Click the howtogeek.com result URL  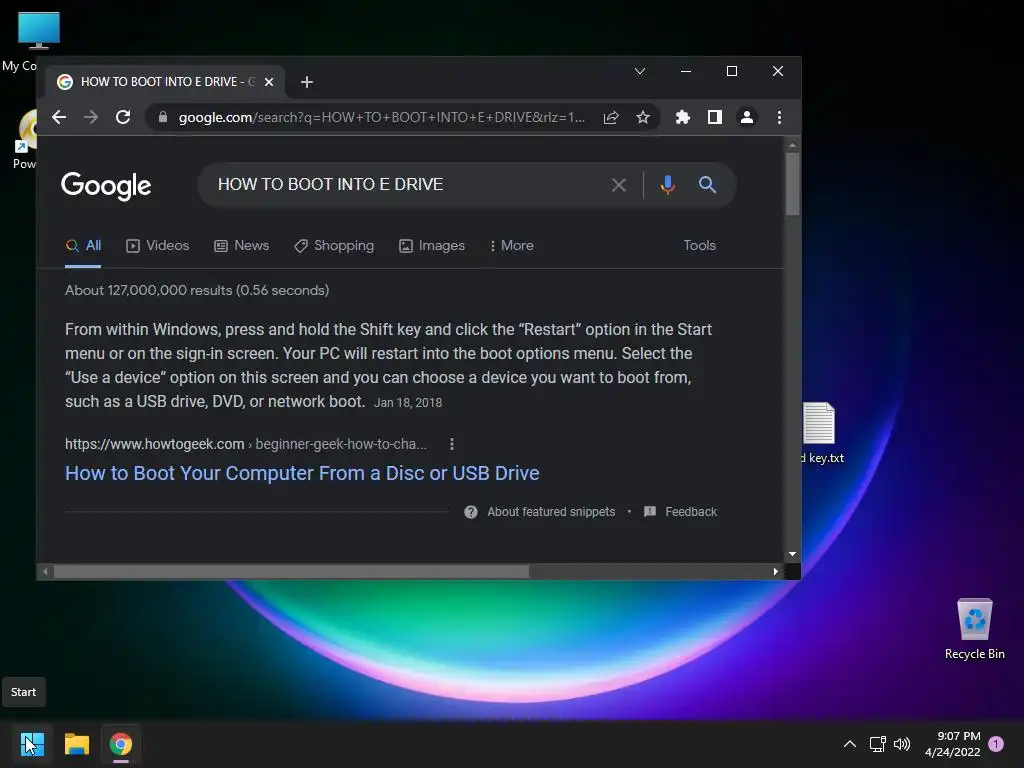(246, 444)
